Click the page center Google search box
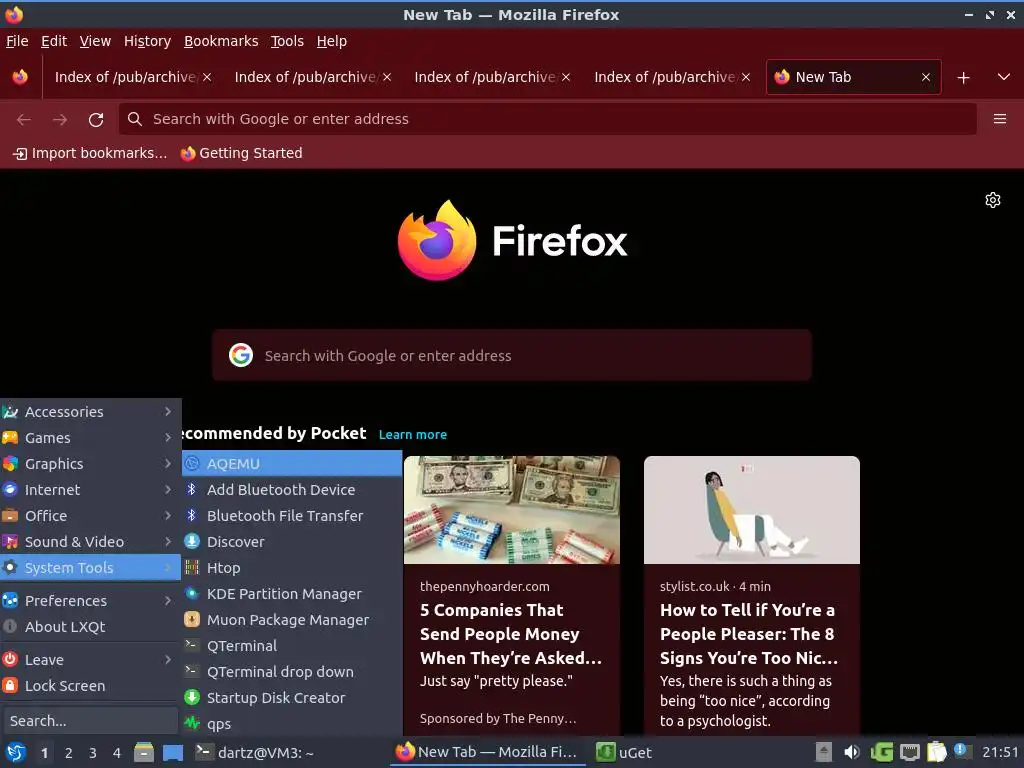 pyautogui.click(x=511, y=356)
